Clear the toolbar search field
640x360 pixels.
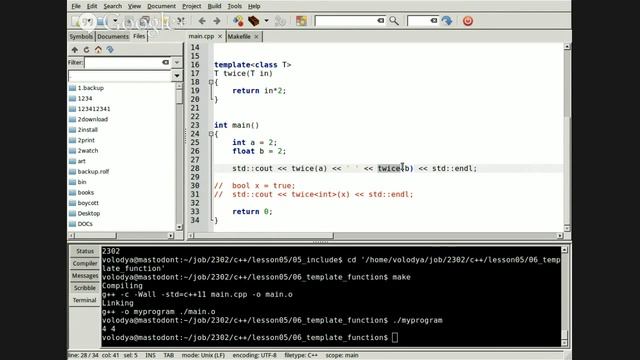[380, 20]
